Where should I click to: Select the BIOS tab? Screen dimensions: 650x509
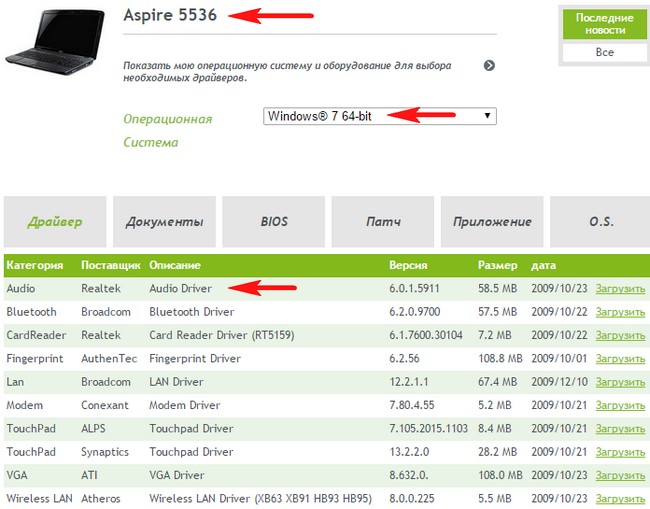click(274, 221)
